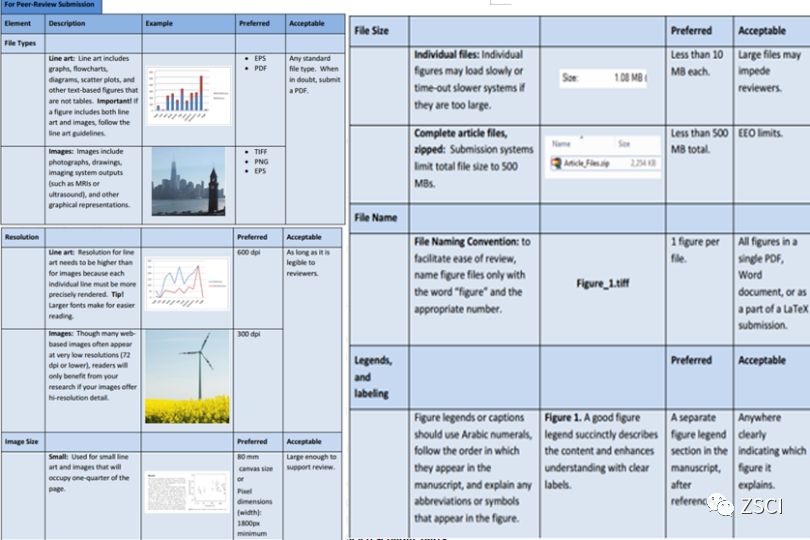Screen dimensions: 810x540
Task: Click the 'Resolution' section heading
Action: point(22,237)
